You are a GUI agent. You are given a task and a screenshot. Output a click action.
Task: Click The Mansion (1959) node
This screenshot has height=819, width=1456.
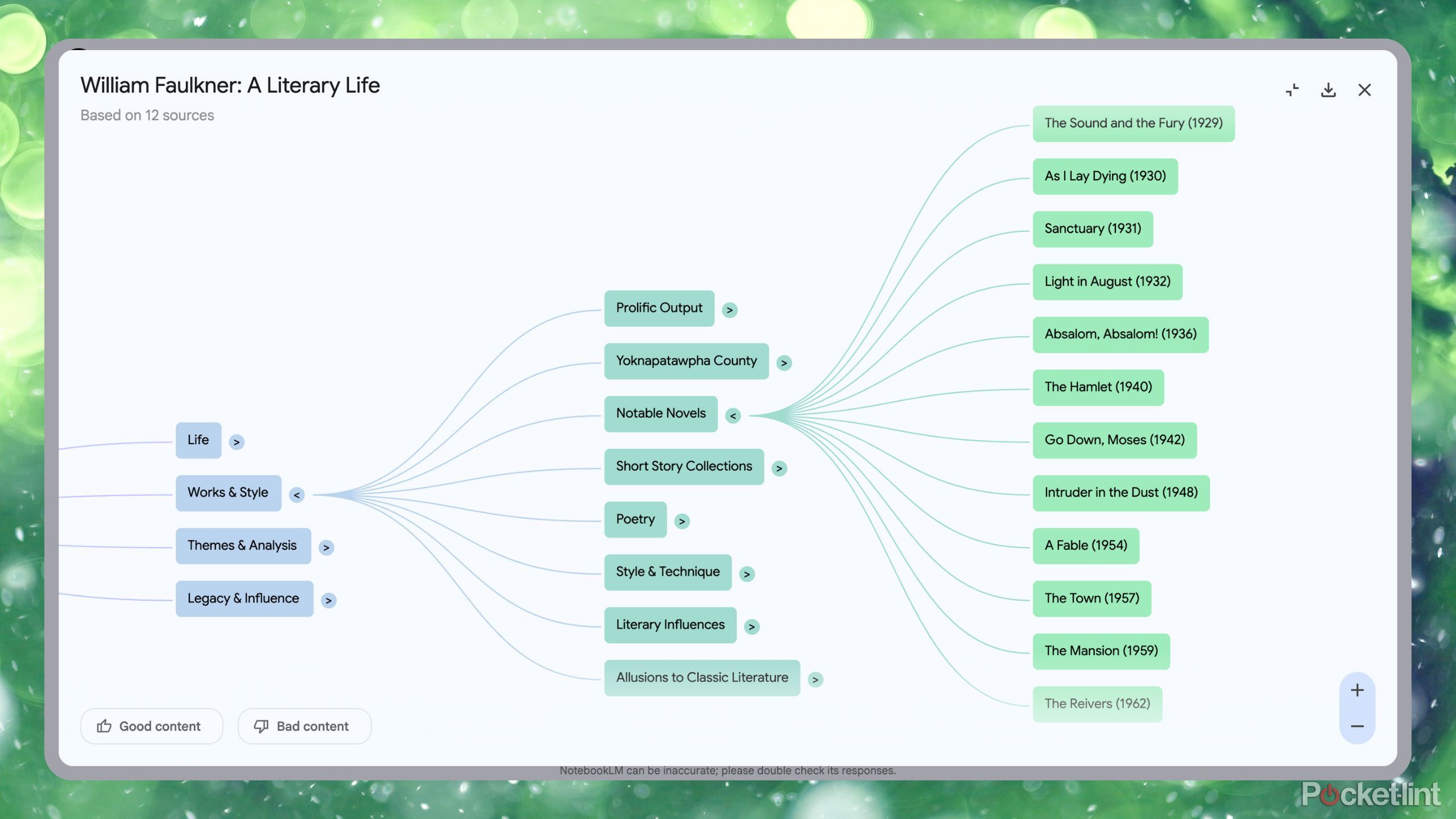[x=1101, y=651]
